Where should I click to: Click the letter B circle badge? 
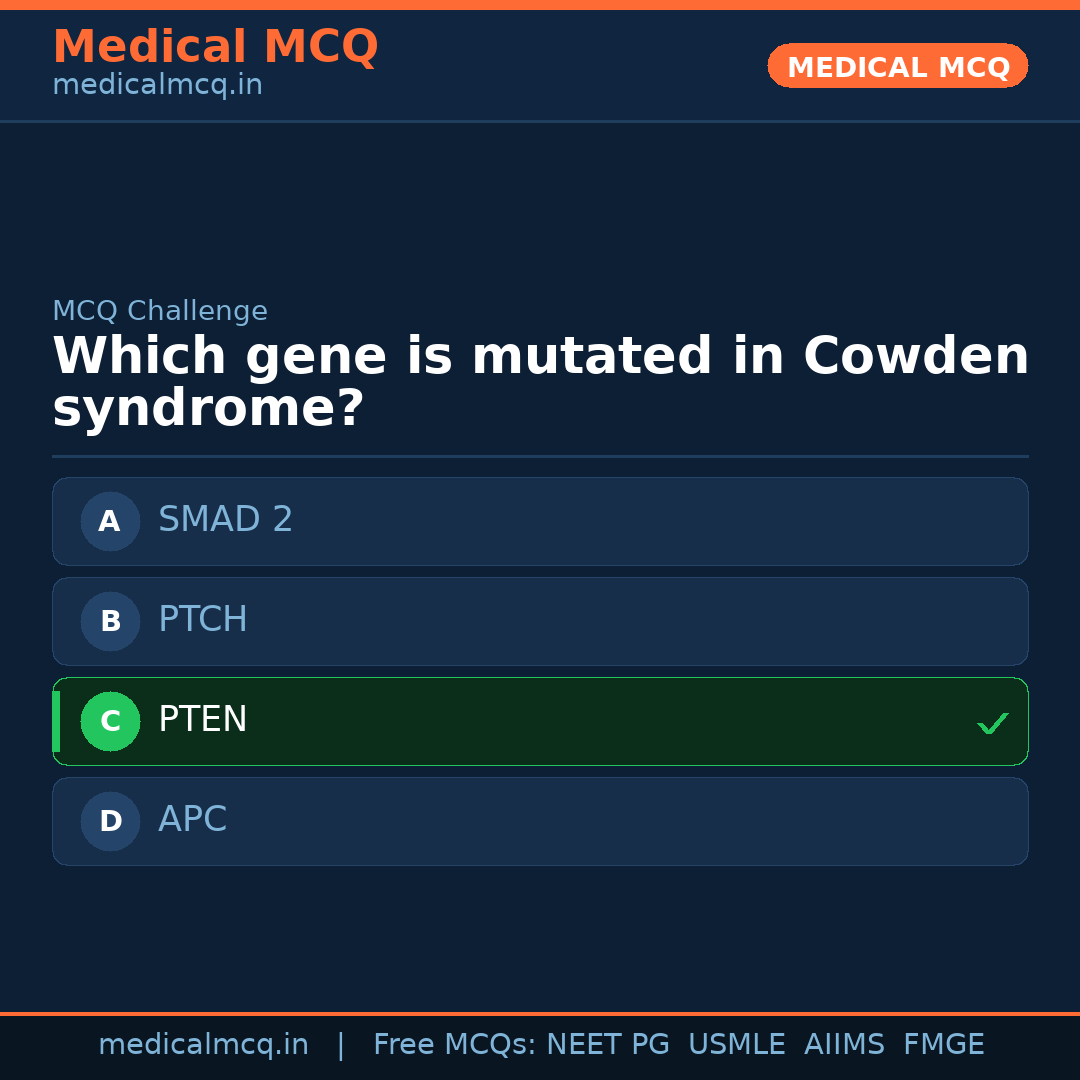(110, 621)
